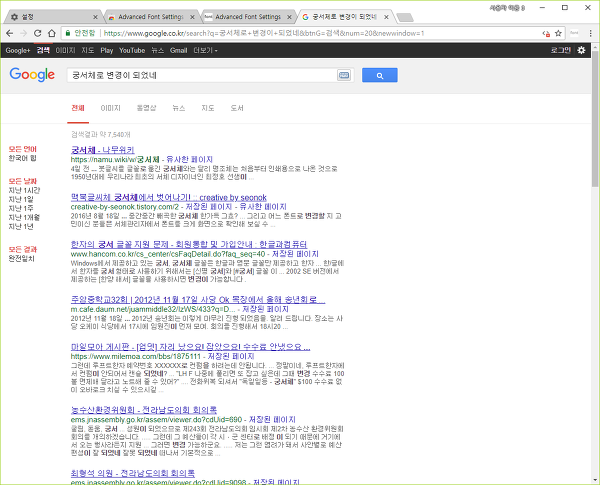
Task: Reload the current page
Action: point(38,33)
